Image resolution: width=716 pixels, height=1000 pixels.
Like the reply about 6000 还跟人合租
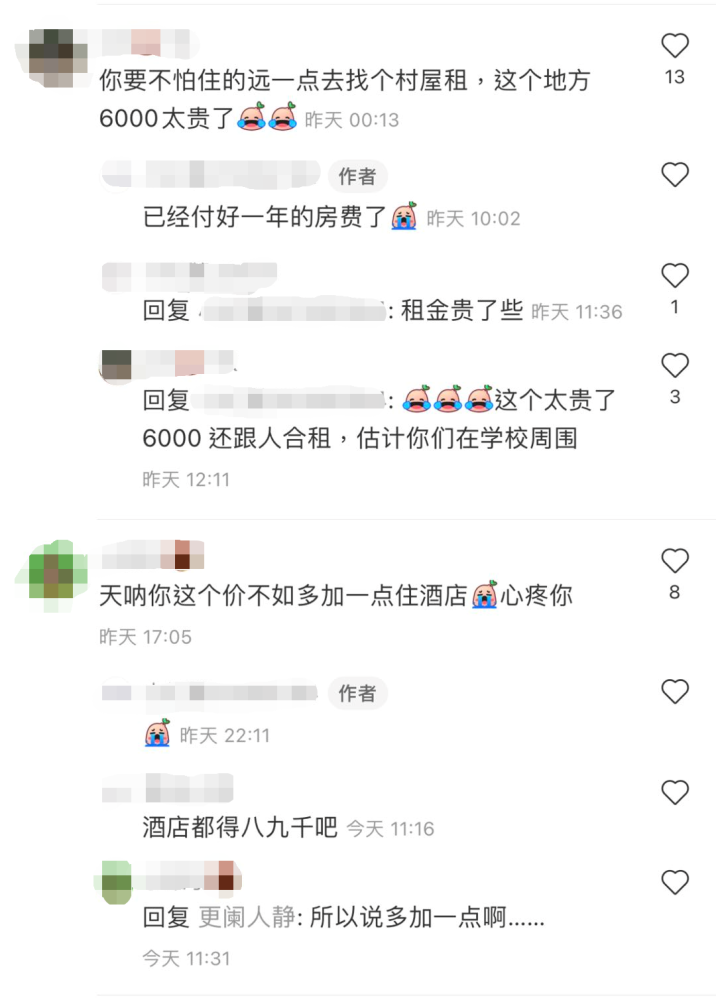point(675,365)
